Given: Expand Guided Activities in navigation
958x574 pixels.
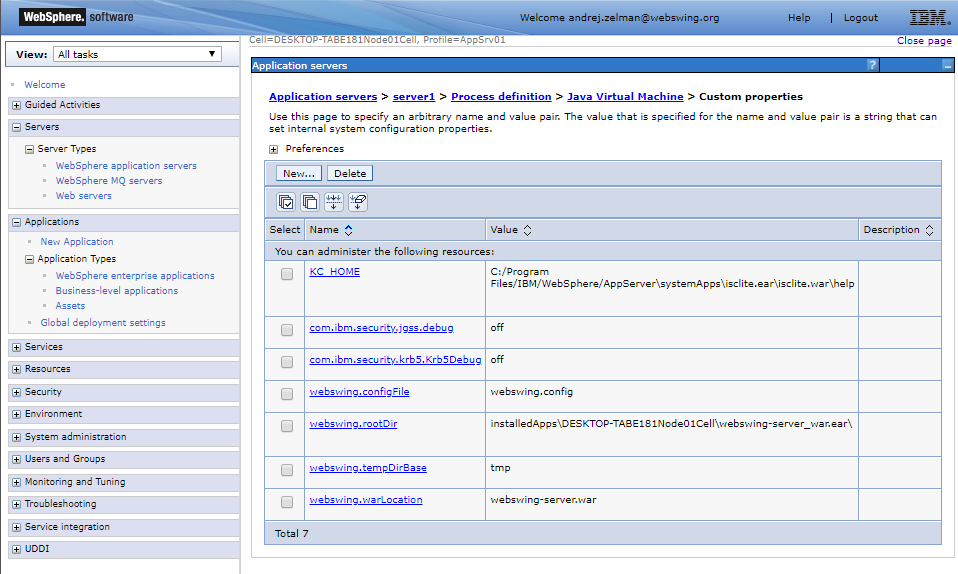Looking at the screenshot, I should click(16, 105).
